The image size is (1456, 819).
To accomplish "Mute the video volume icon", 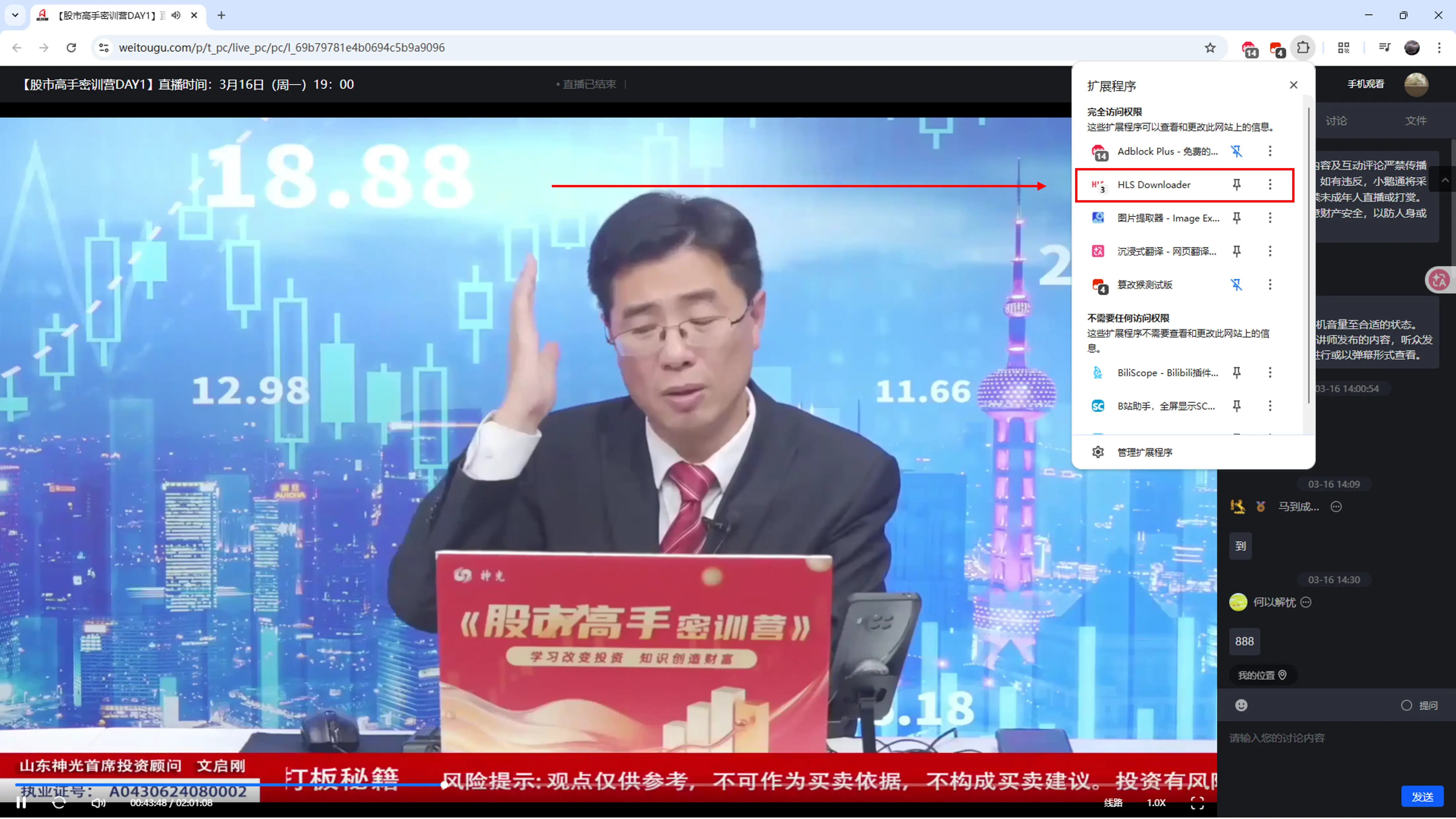I will 98,802.
